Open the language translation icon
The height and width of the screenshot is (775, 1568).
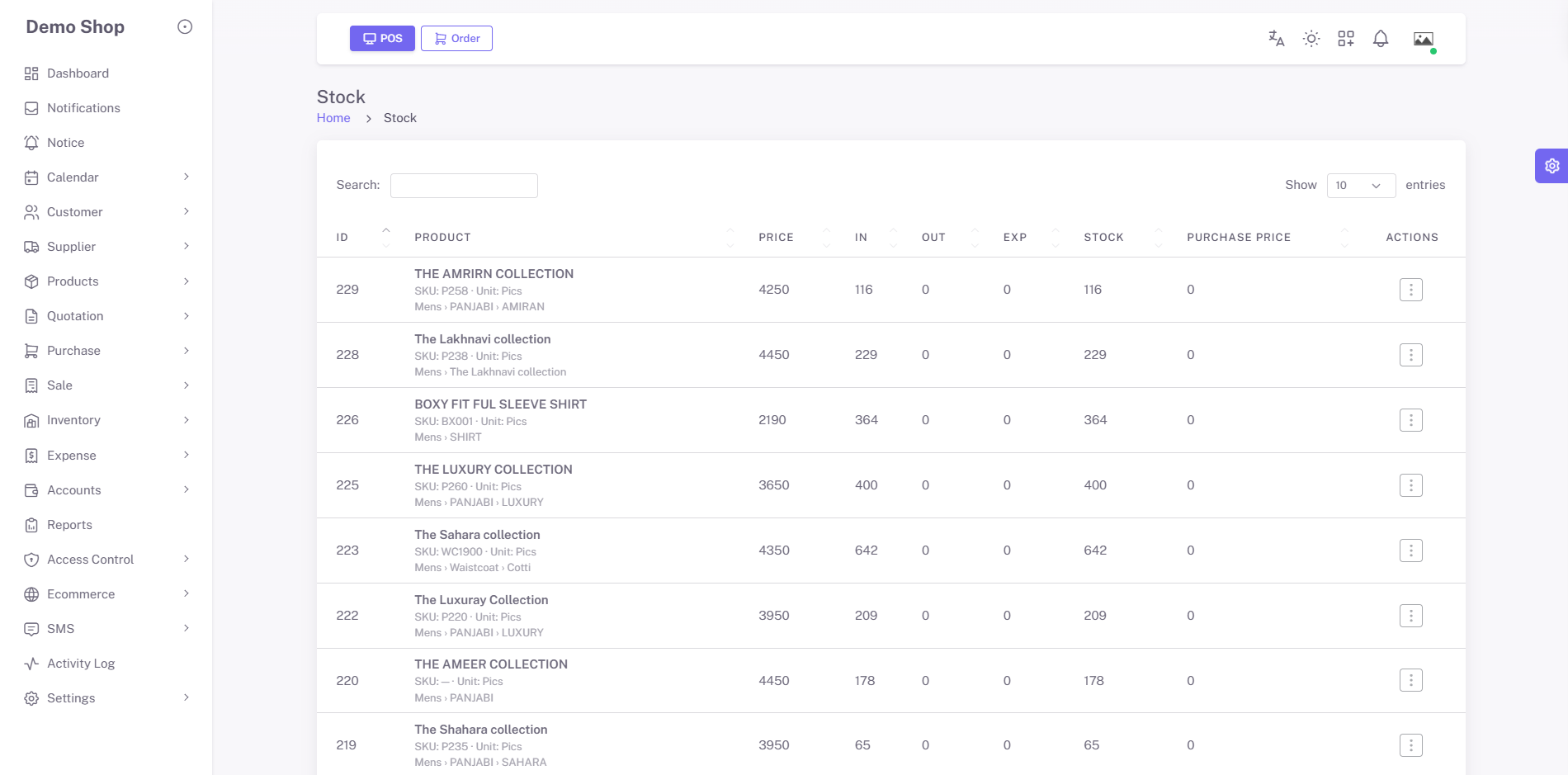pyautogui.click(x=1276, y=38)
